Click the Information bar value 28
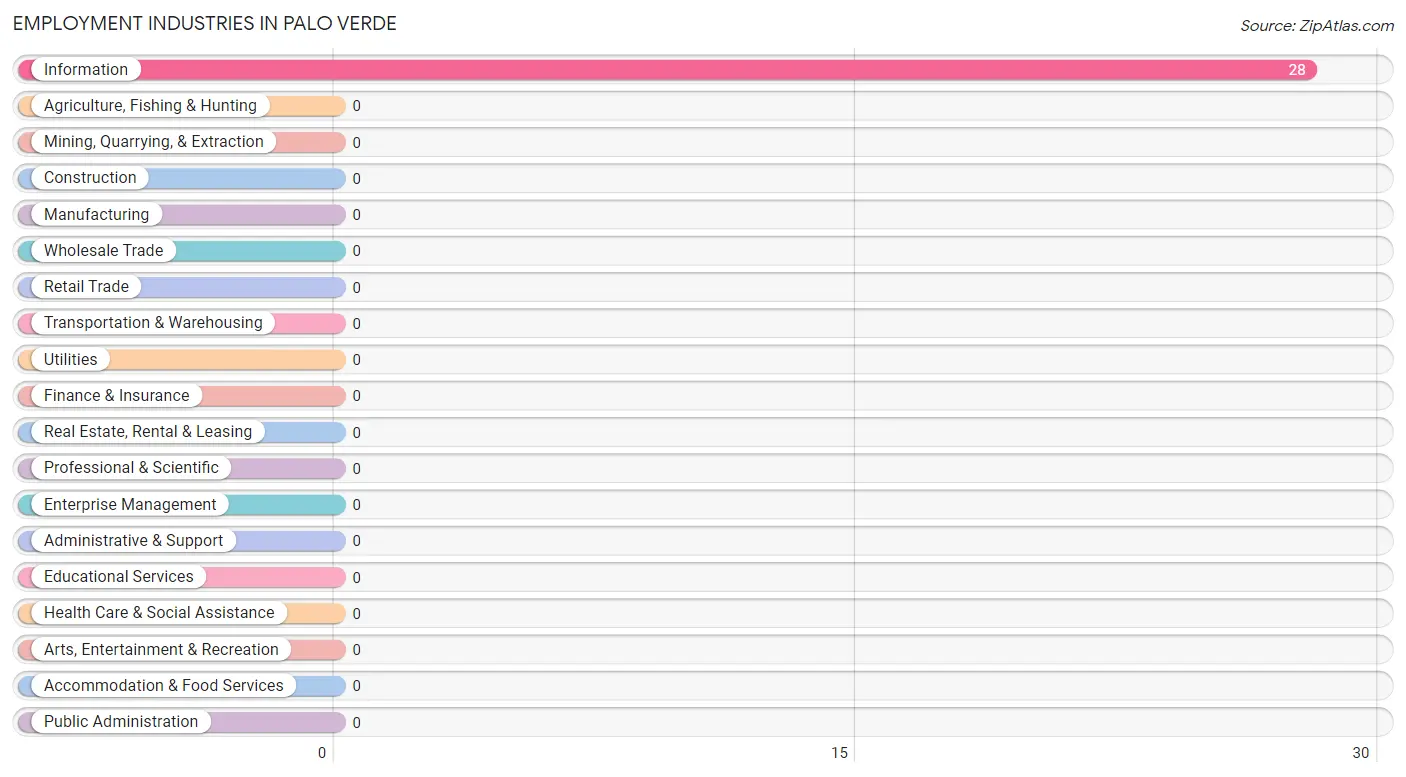Viewport: 1406px width, 777px height. pos(1296,70)
